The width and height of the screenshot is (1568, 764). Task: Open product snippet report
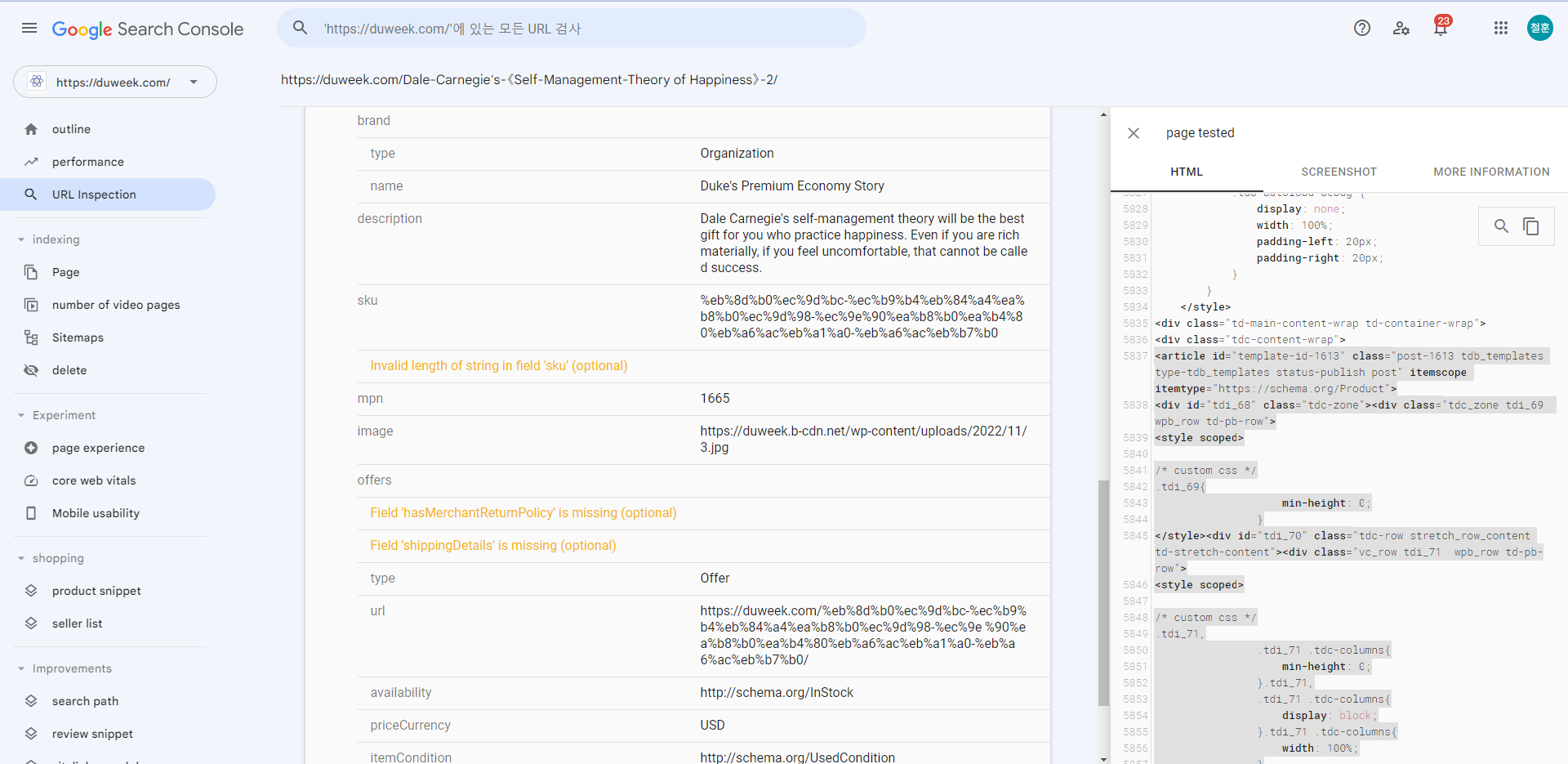point(108,591)
